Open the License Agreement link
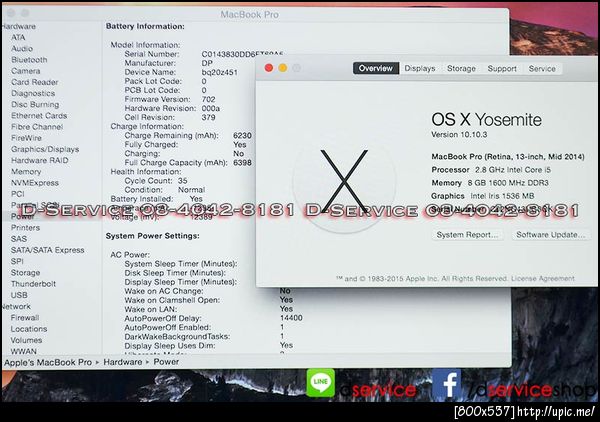 (x=543, y=279)
